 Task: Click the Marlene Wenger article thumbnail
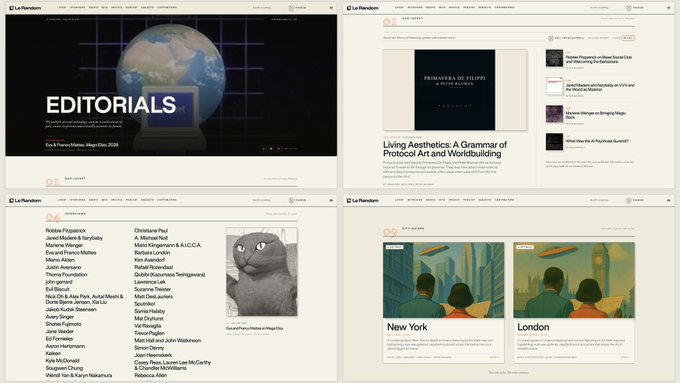tap(554, 114)
